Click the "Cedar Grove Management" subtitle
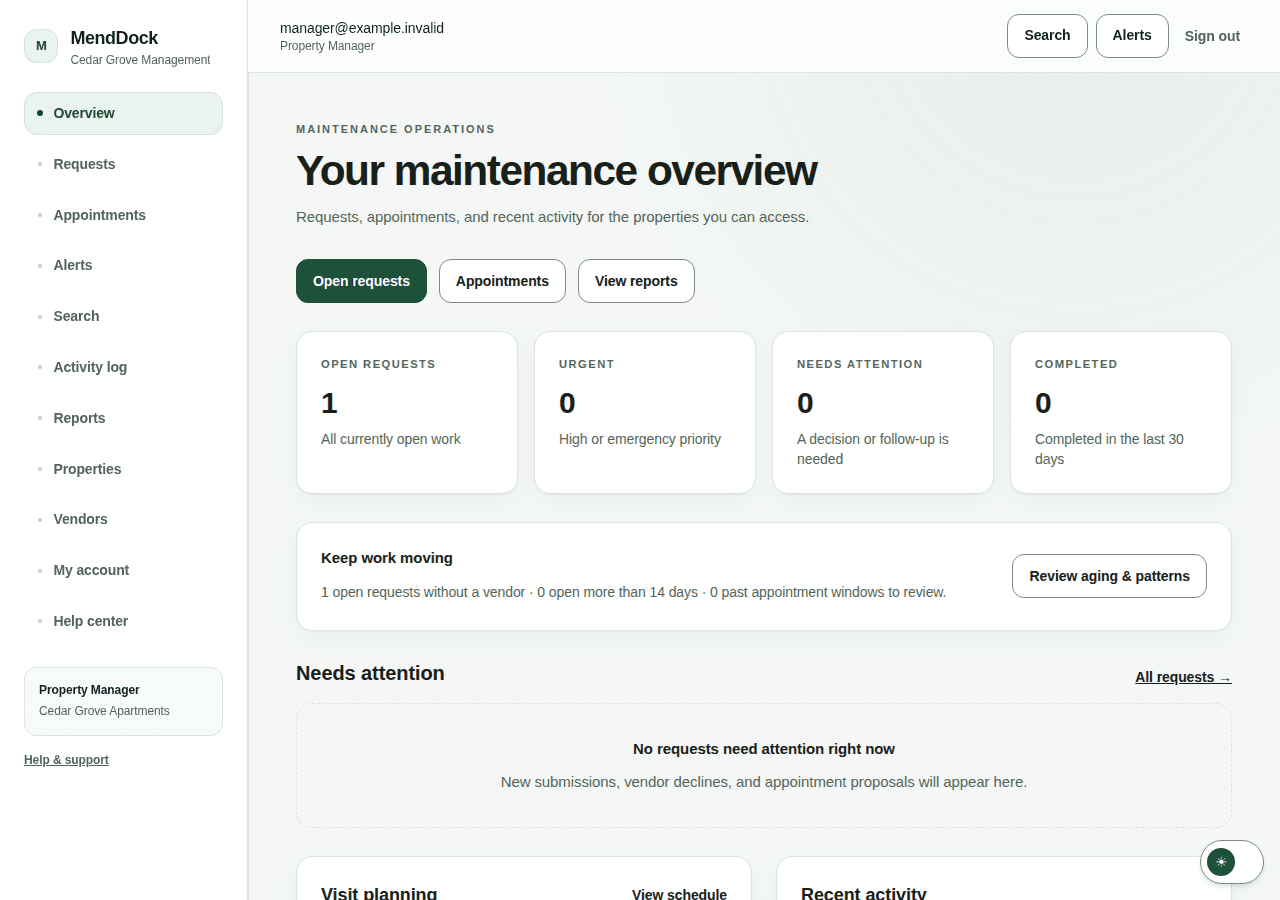Image resolution: width=1280 pixels, height=900 pixels. click(x=140, y=60)
